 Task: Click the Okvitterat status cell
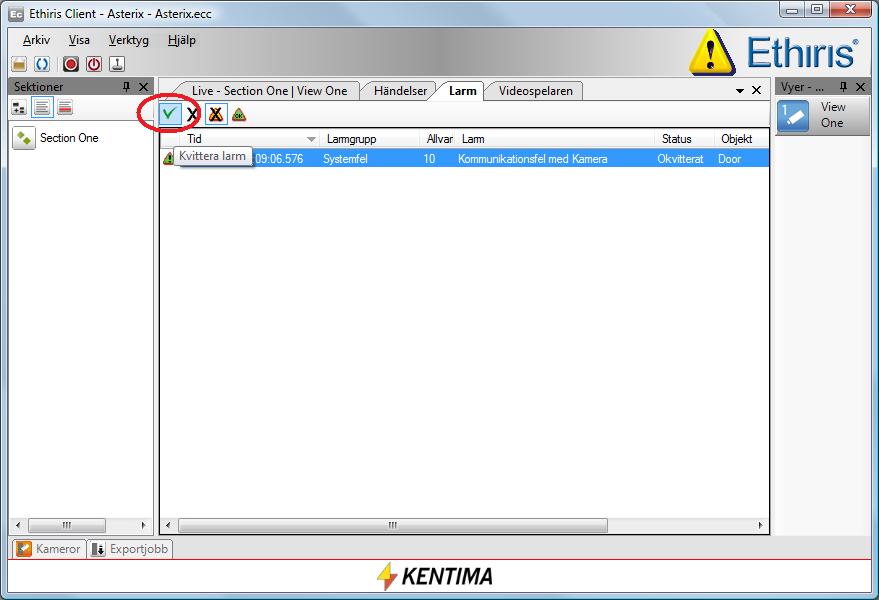click(680, 159)
